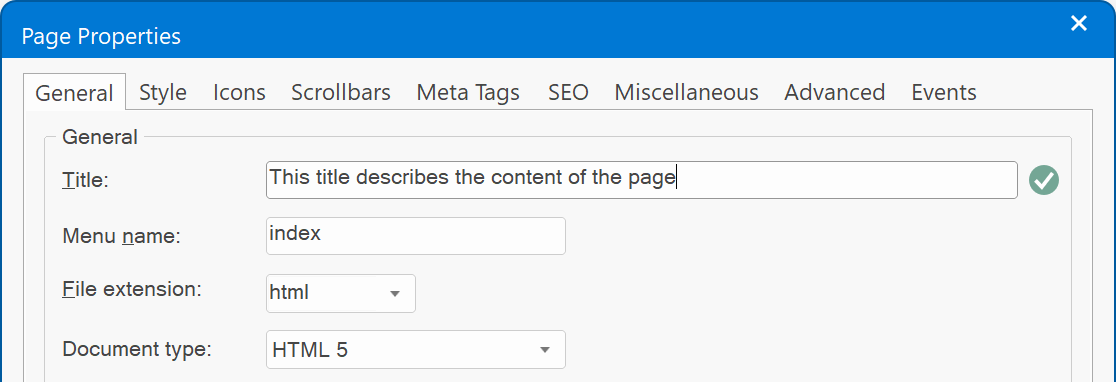1116x382 pixels.
Task: Switch to the Style tab
Action: point(163,92)
